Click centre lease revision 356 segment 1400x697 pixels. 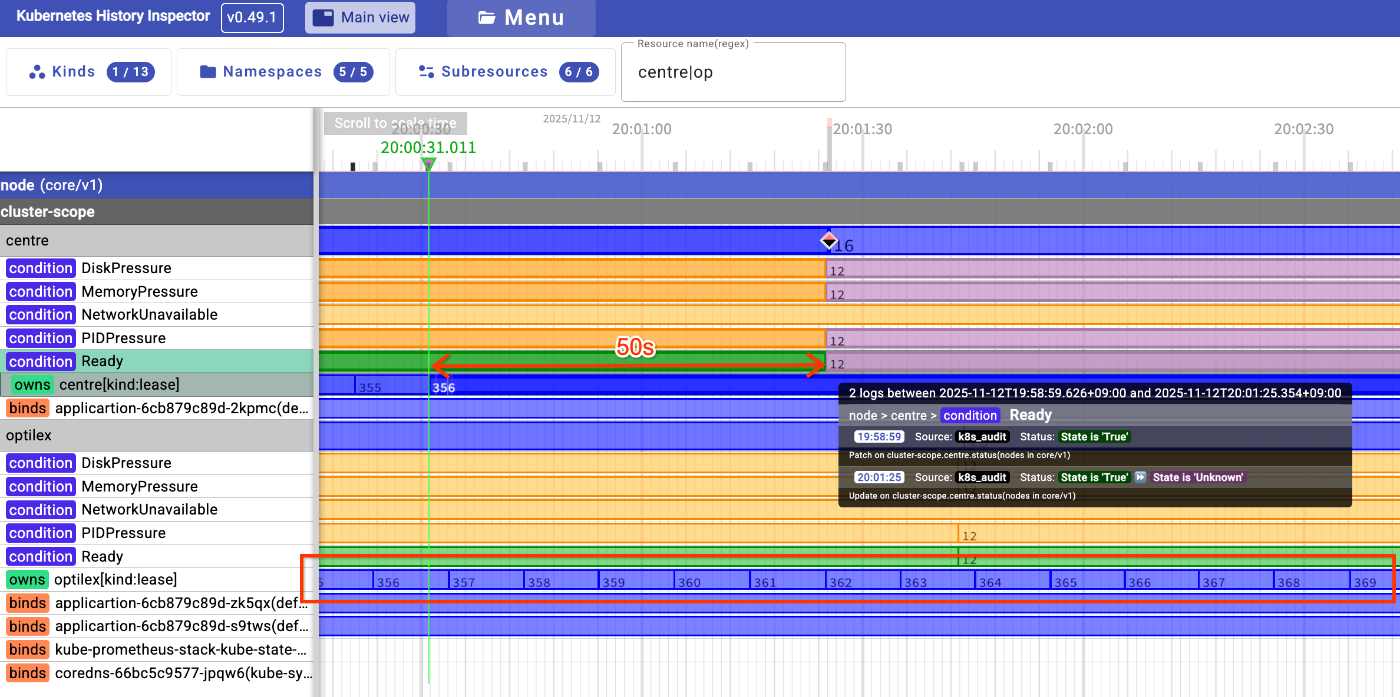[x=915, y=386]
